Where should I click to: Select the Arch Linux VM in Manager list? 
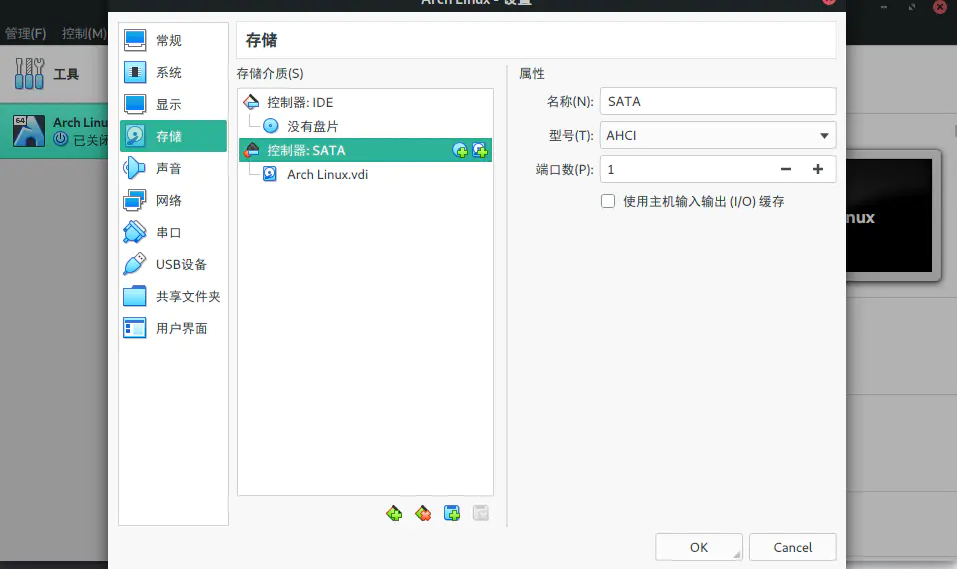(x=54, y=131)
